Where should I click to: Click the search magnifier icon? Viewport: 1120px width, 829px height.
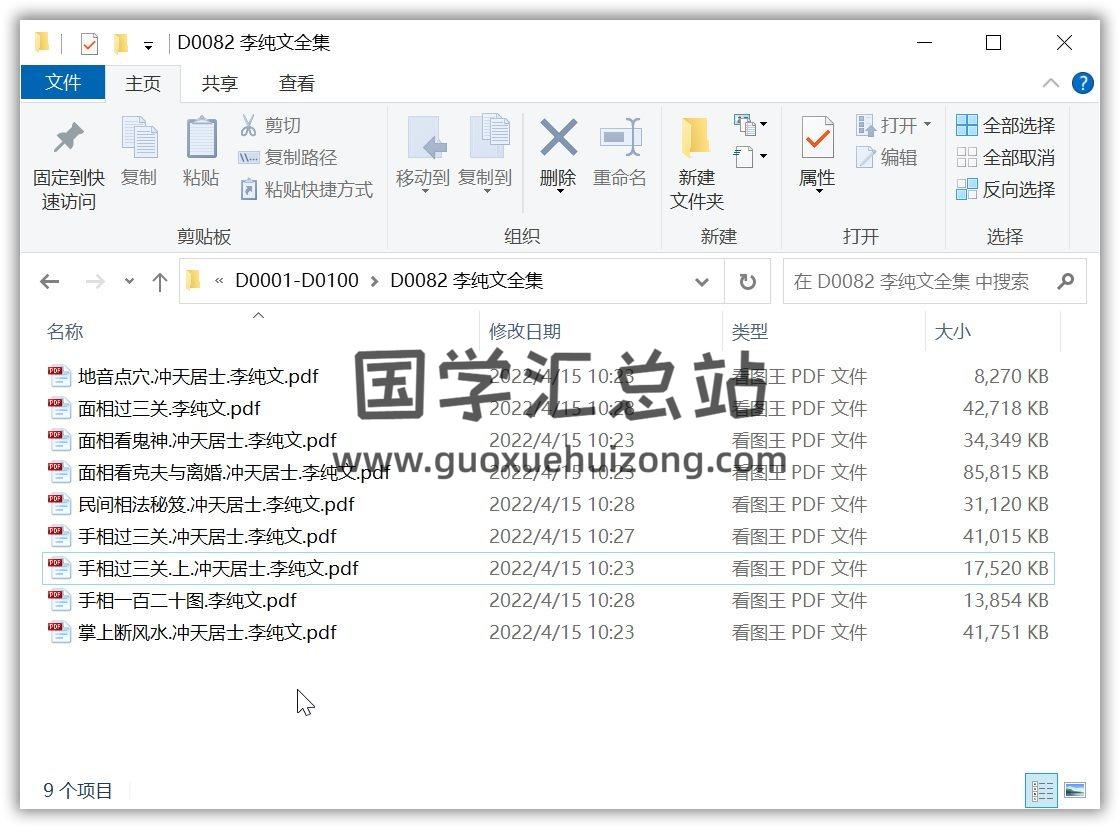(1066, 281)
